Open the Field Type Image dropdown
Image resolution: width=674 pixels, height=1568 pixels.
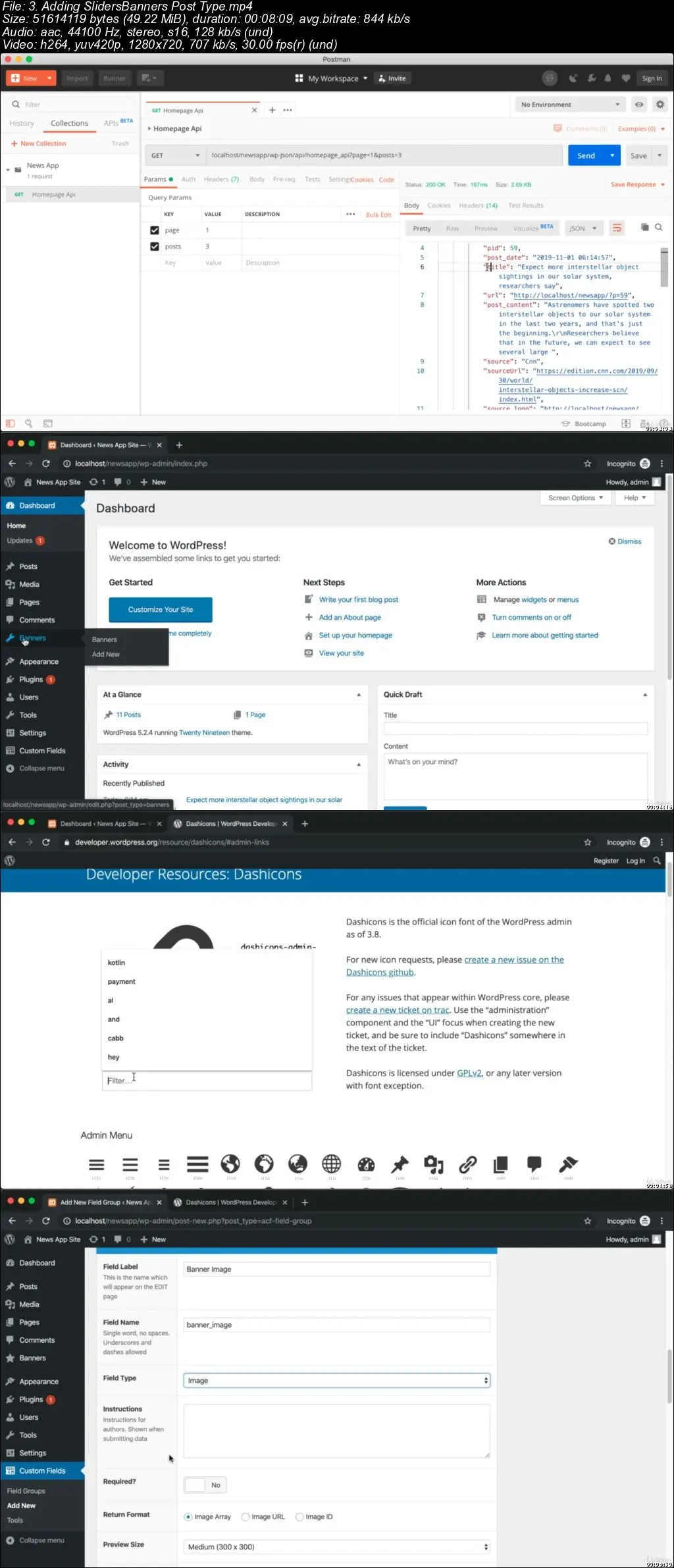[x=336, y=1380]
